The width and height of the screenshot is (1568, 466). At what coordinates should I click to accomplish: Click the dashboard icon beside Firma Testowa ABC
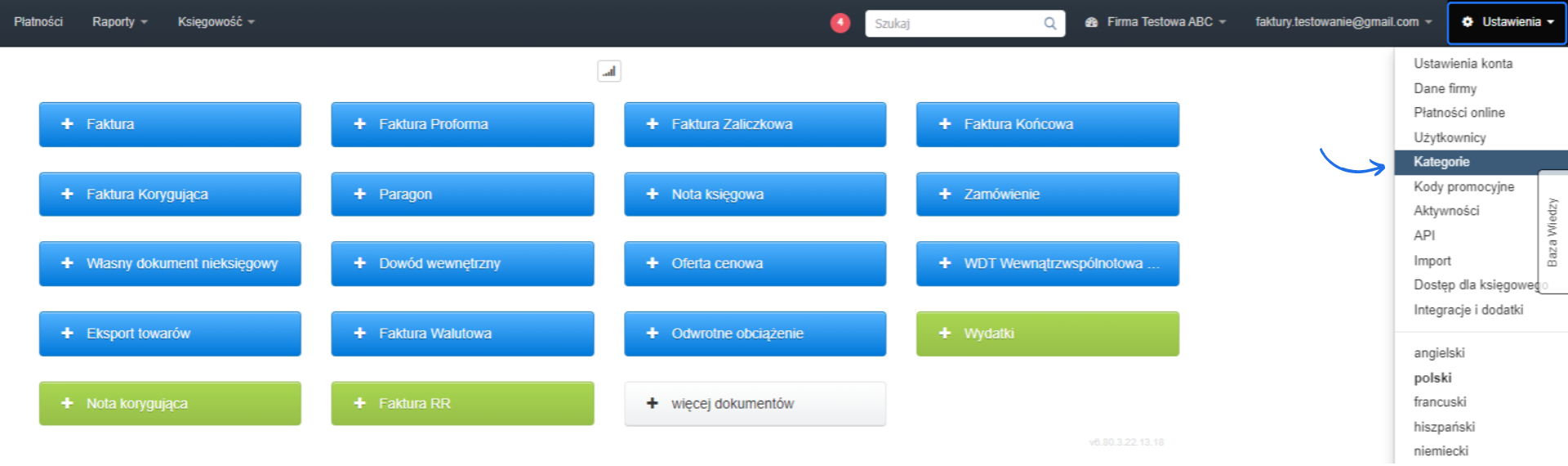pos(1091,22)
